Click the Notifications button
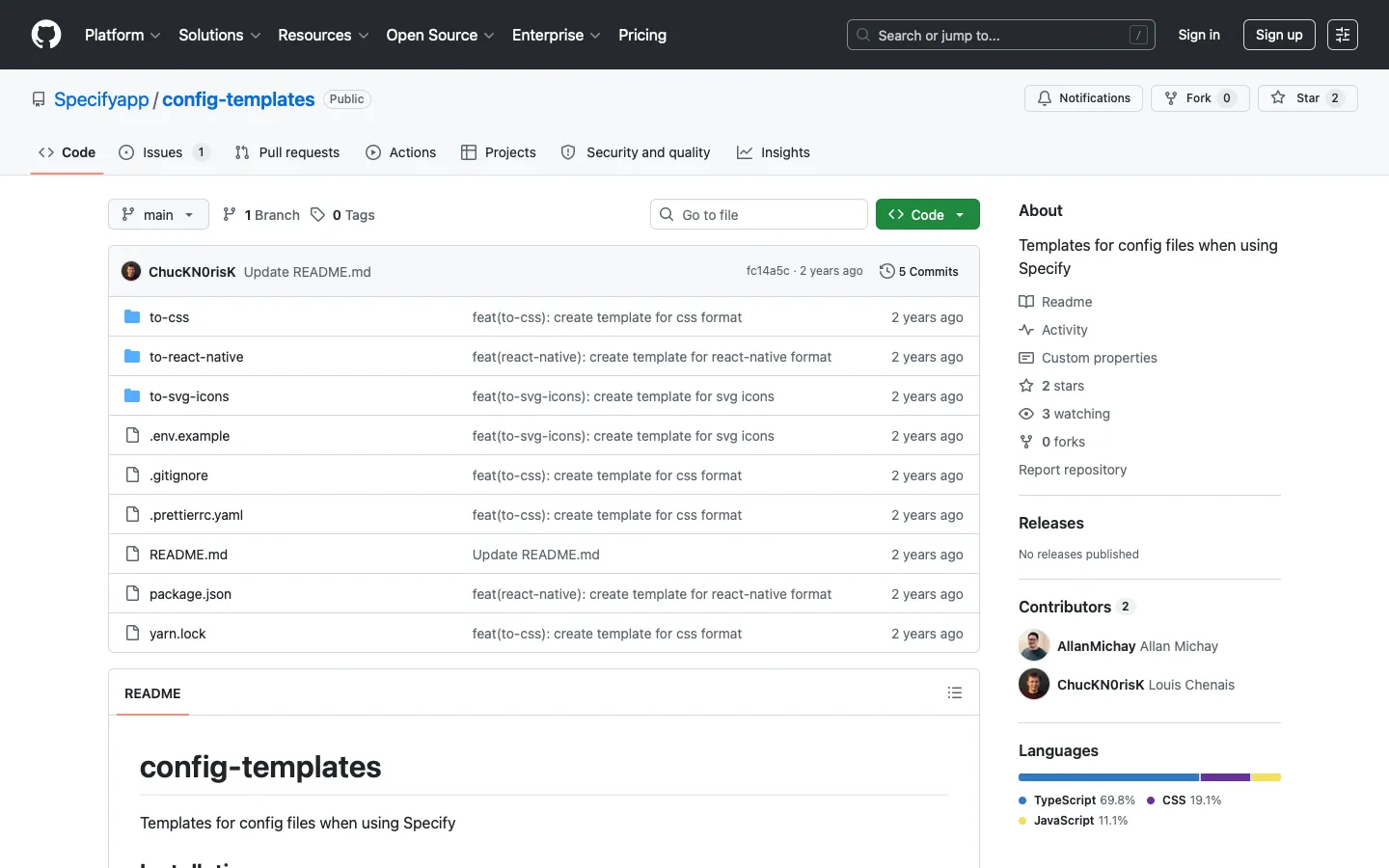This screenshot has width=1389, height=868. 1083,98
